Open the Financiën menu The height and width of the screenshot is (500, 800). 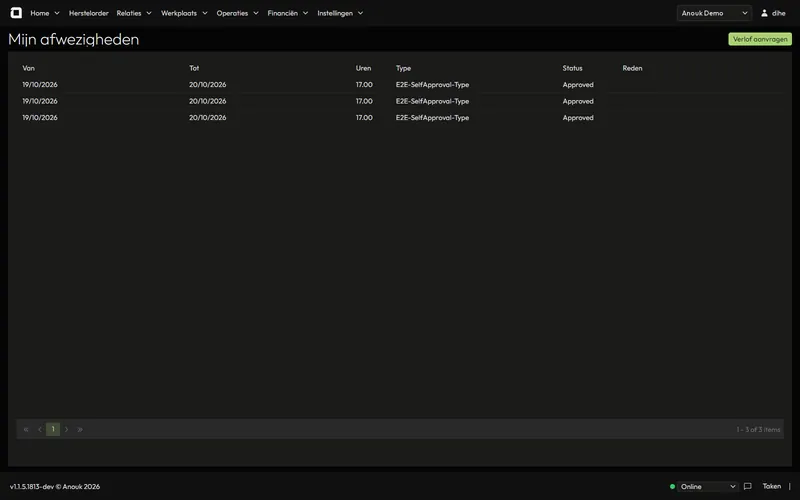pyautogui.click(x=283, y=13)
